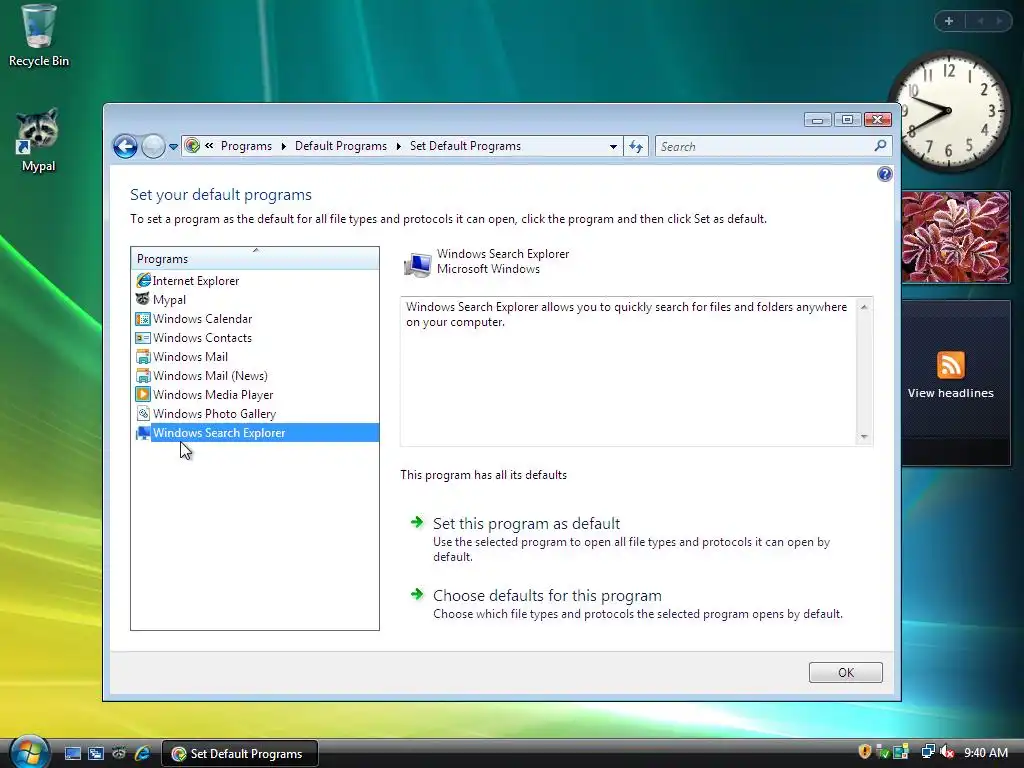Click the OK button

pos(845,673)
